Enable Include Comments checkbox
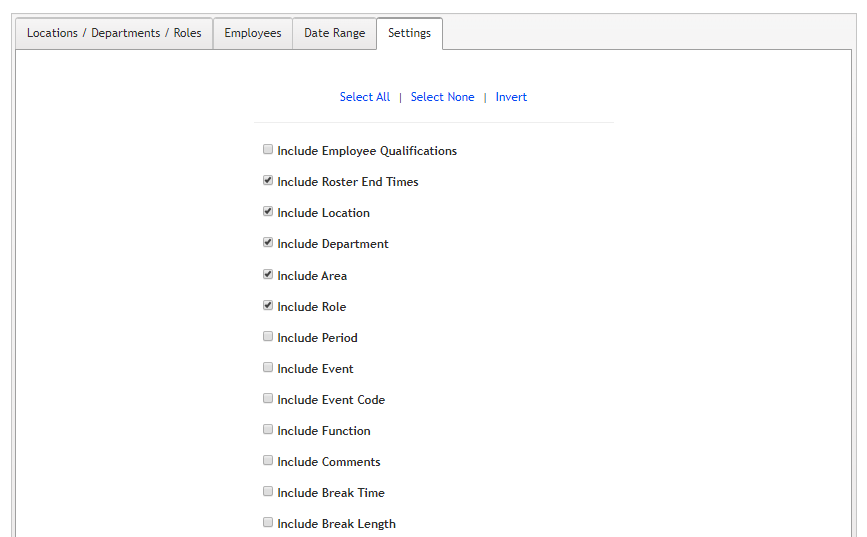This screenshot has height=537, width=867. coord(268,460)
